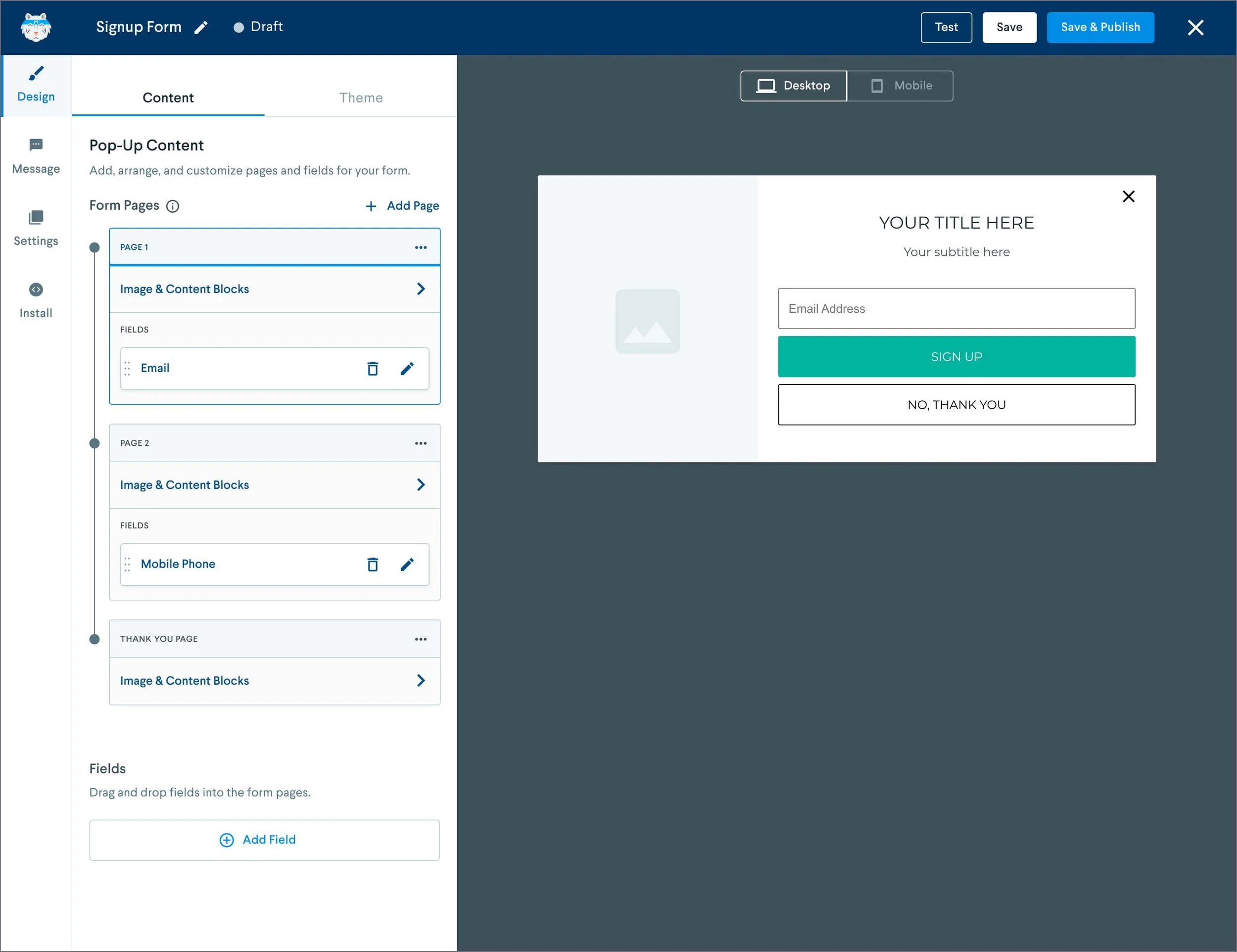The image size is (1237, 952).
Task: Select the Content tab
Action: coord(168,97)
